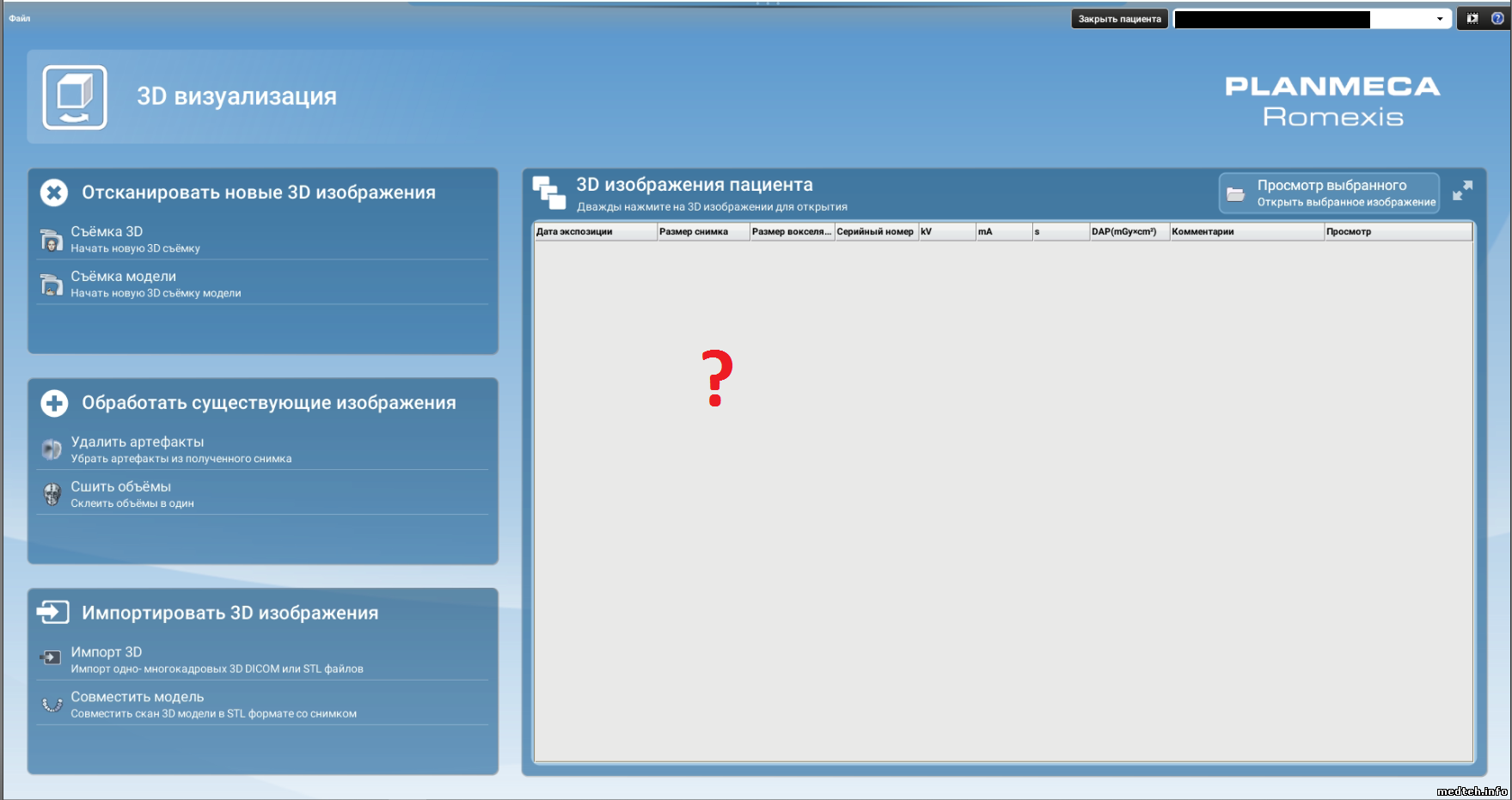Click the remove artifacts (Удалить артефакты) icon
Image resolution: width=1512 pixels, height=800 pixels.
click(52, 449)
